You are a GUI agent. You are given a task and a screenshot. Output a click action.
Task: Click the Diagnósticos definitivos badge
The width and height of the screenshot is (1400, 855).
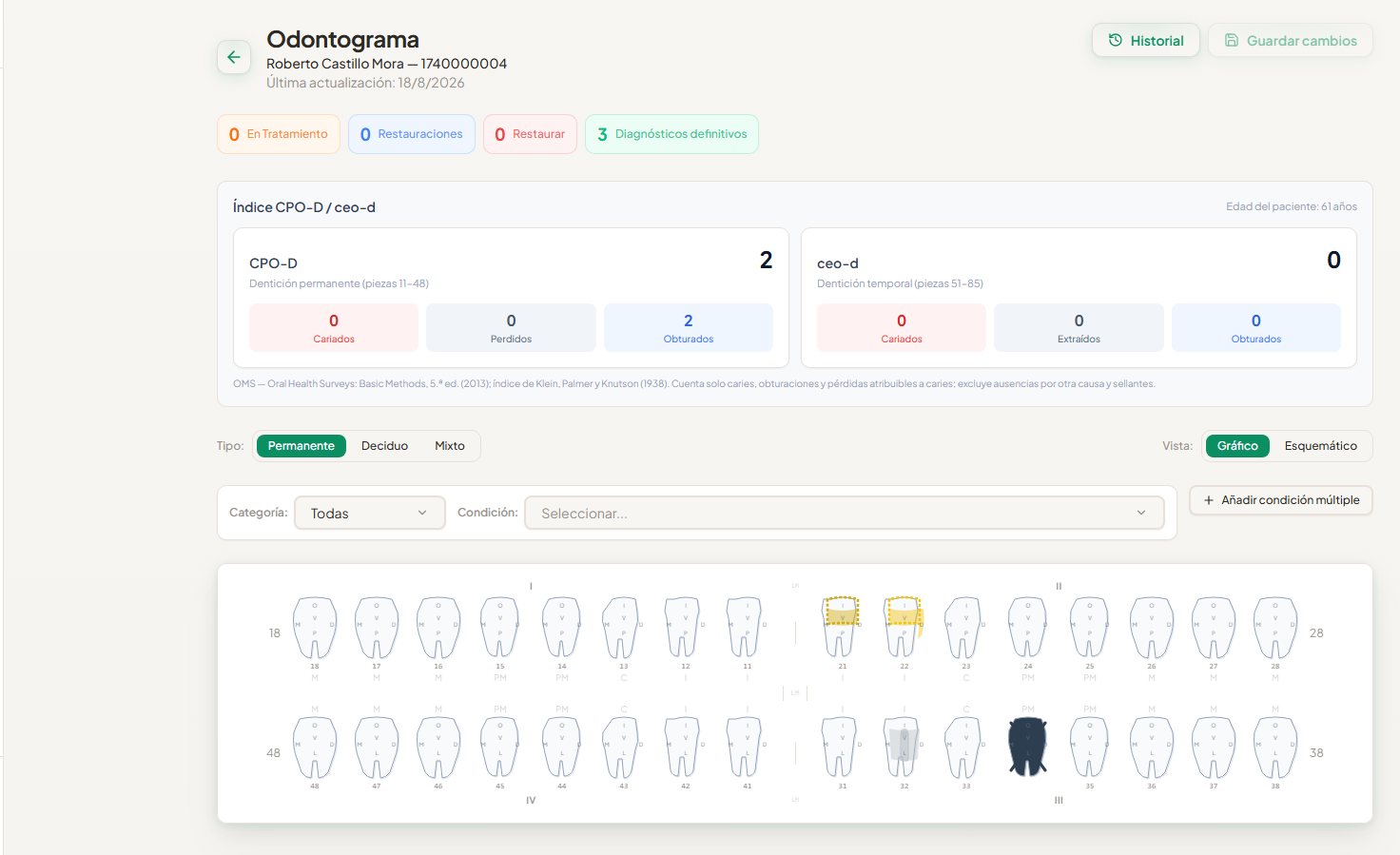tap(671, 134)
